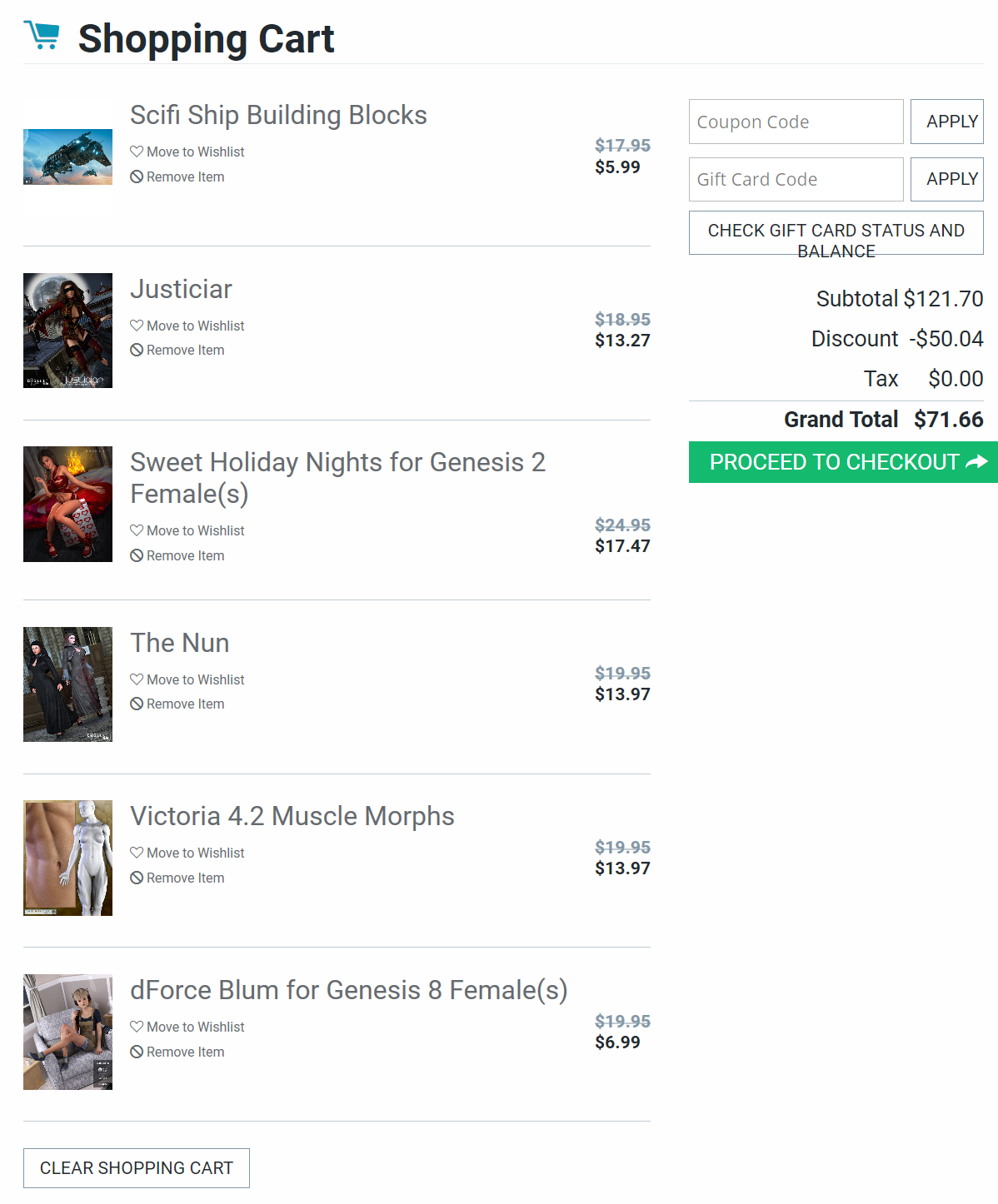The width and height of the screenshot is (998, 1204).
Task: Open The Nun product thumbnail
Action: [67, 684]
